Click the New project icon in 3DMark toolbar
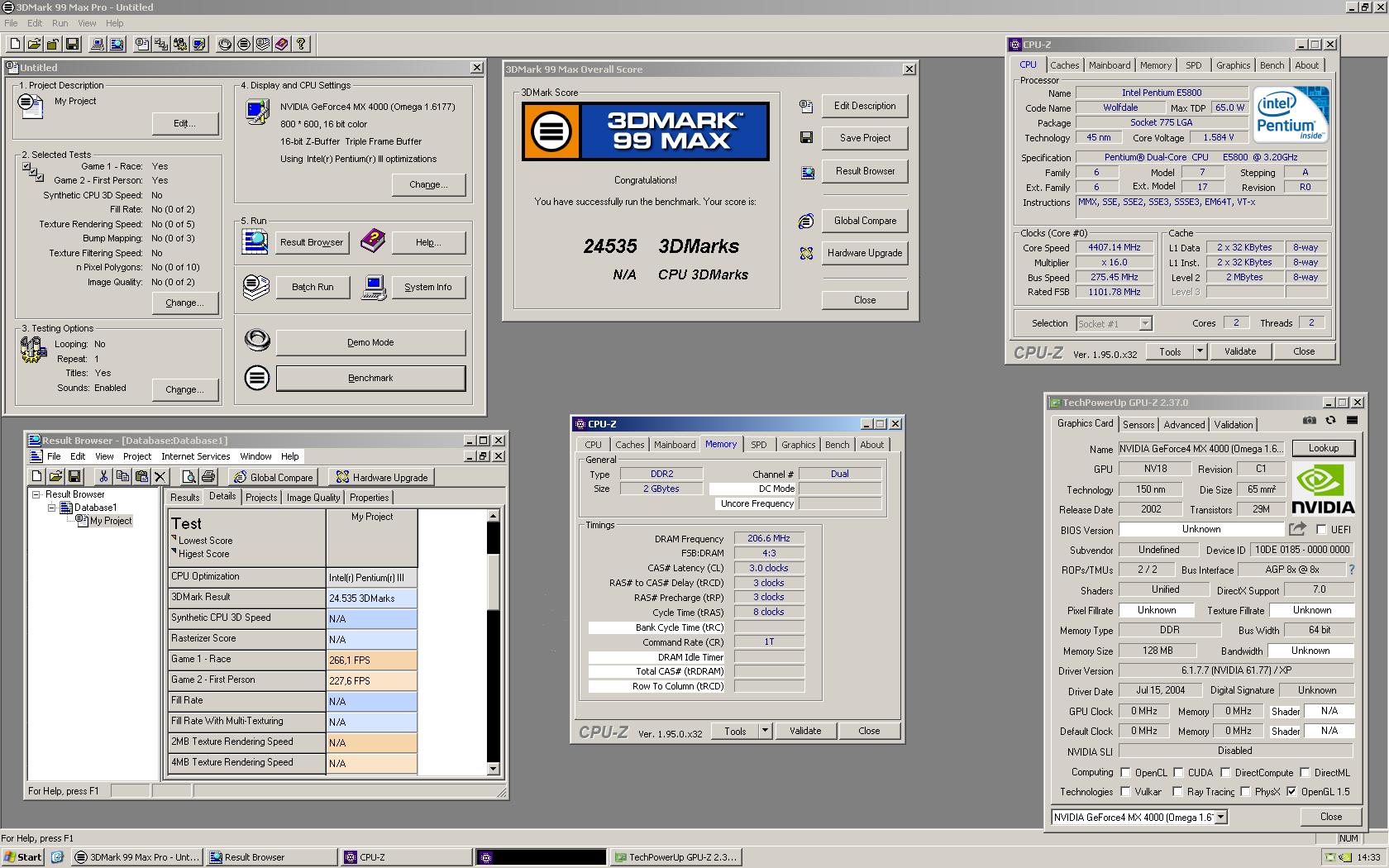The image size is (1389, 868). 15,44
